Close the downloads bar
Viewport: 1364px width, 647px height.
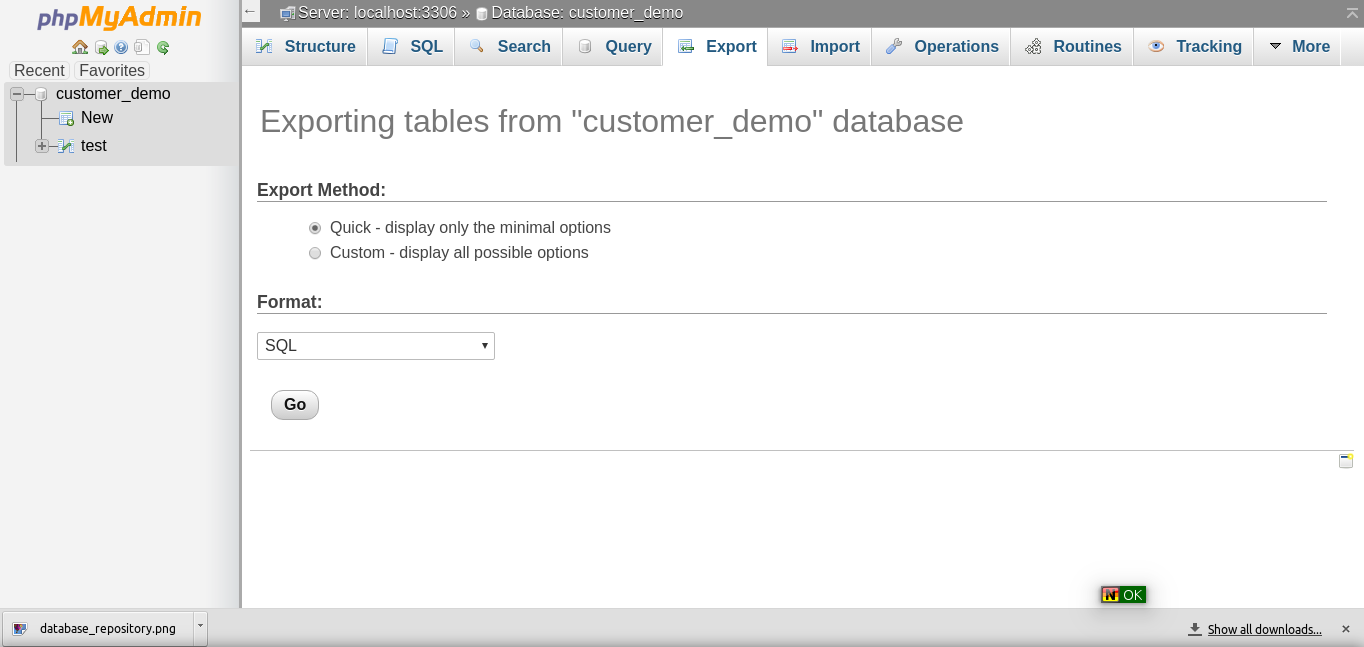1346,629
